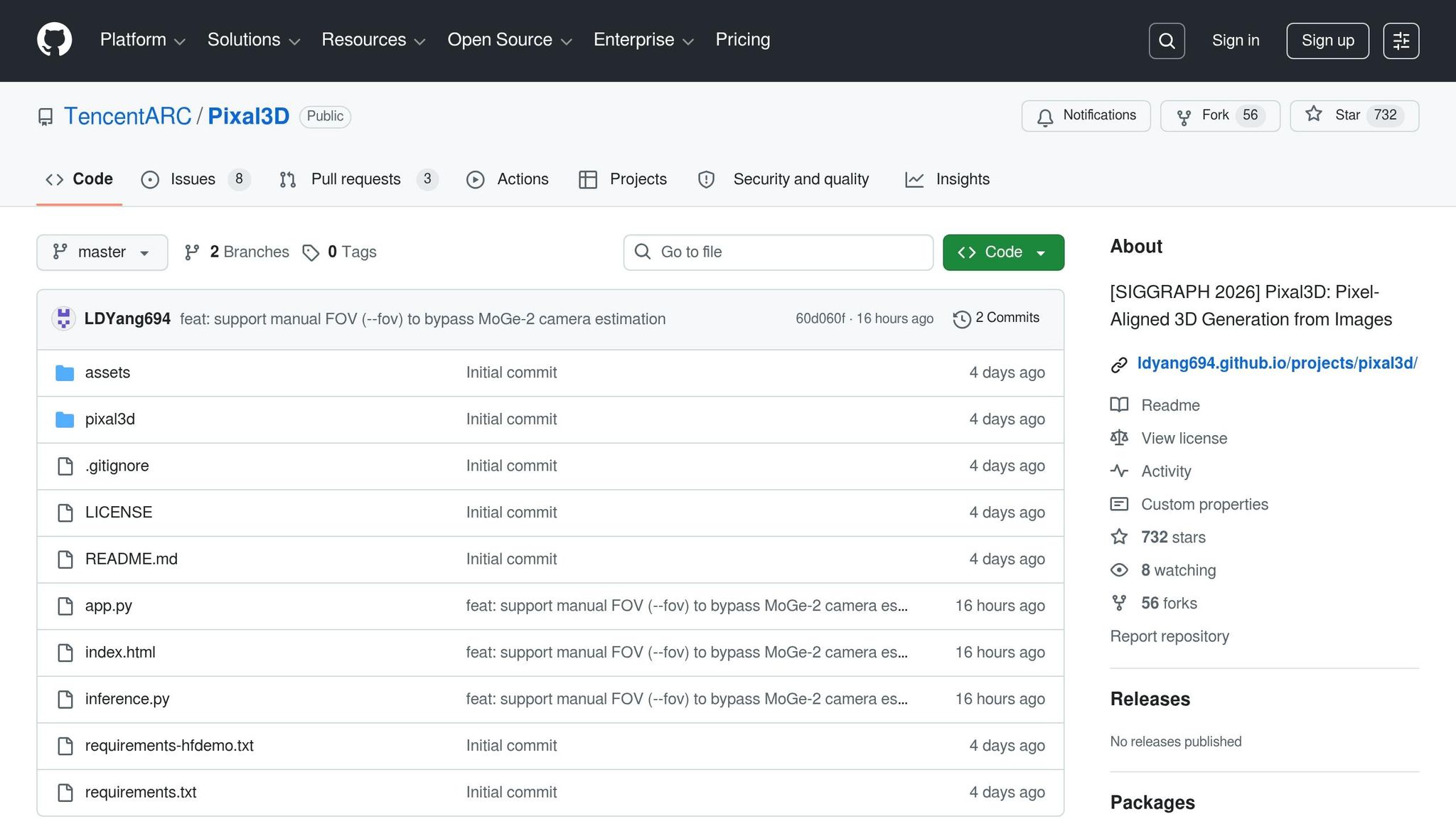Click the eye icon beside 8 watching

1119,570
